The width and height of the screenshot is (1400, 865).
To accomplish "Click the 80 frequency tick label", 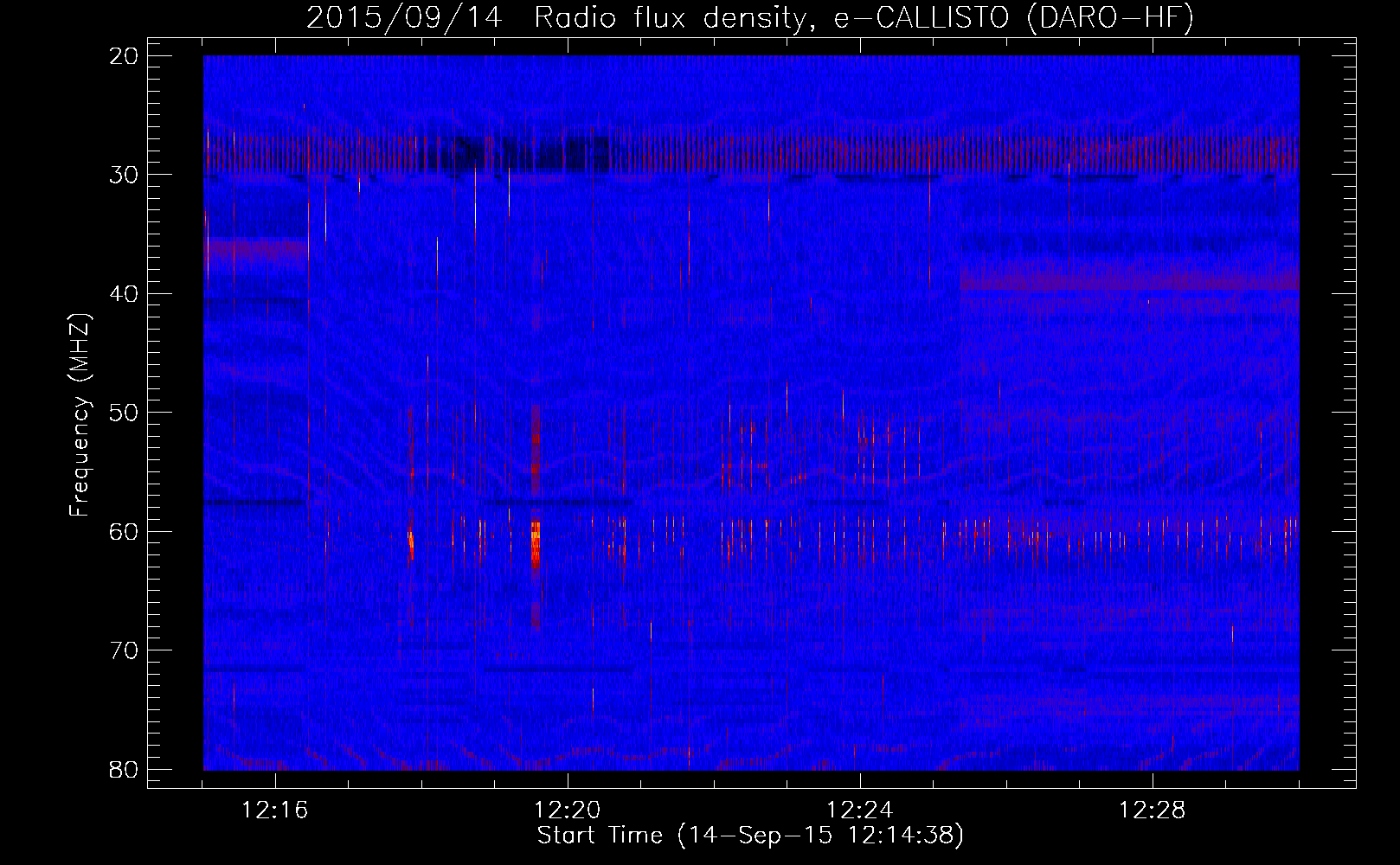I will pos(125,769).
